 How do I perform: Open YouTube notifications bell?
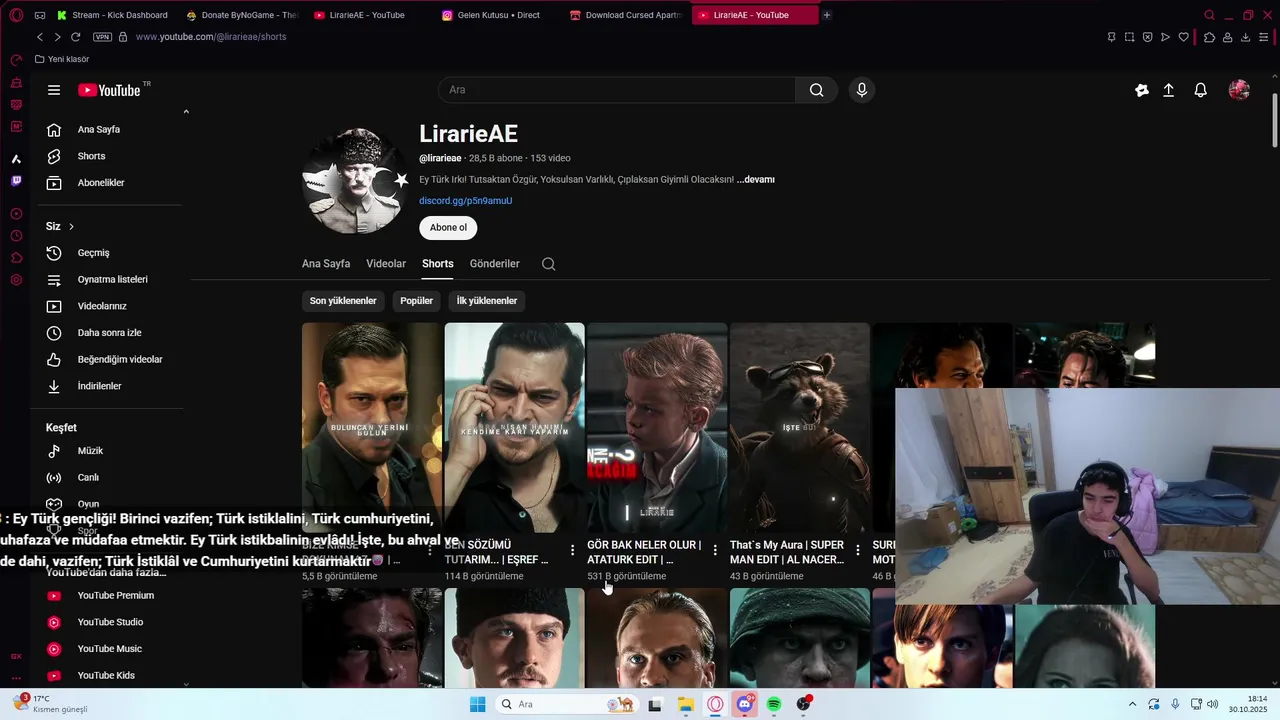coord(1201,90)
